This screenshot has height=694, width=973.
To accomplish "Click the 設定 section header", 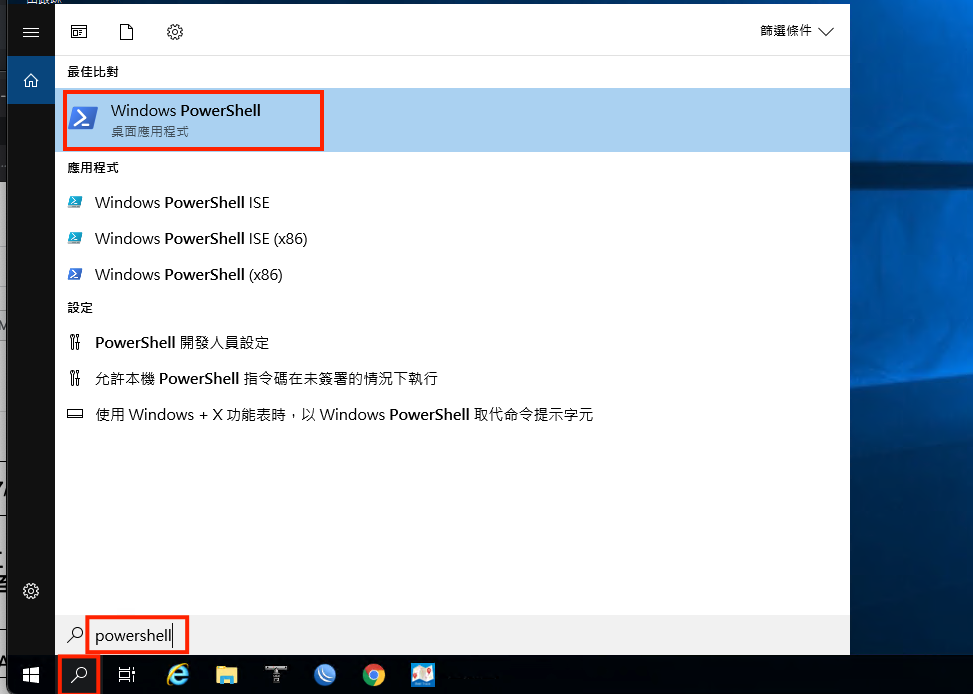I will (x=80, y=308).
